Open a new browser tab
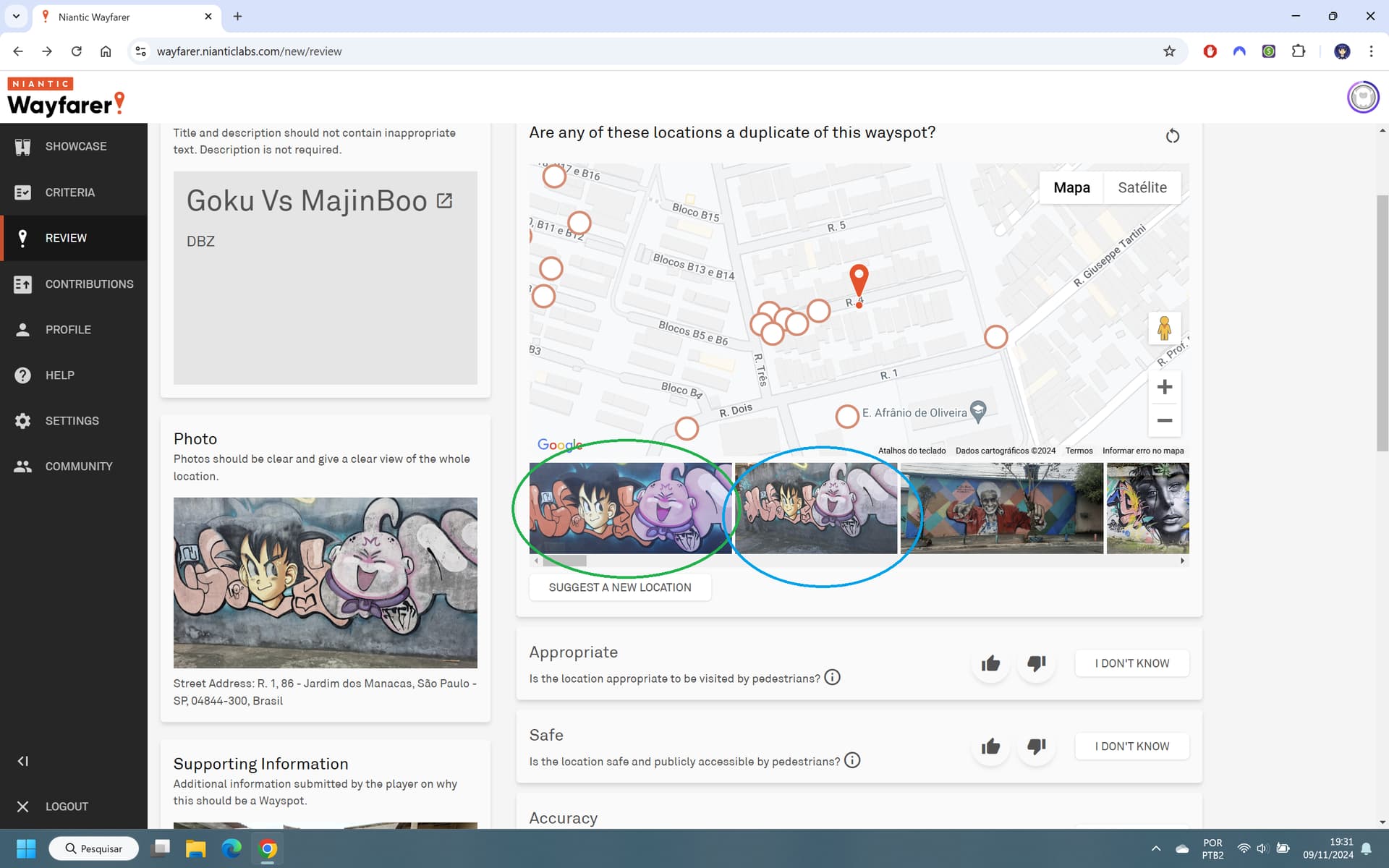 (237, 16)
